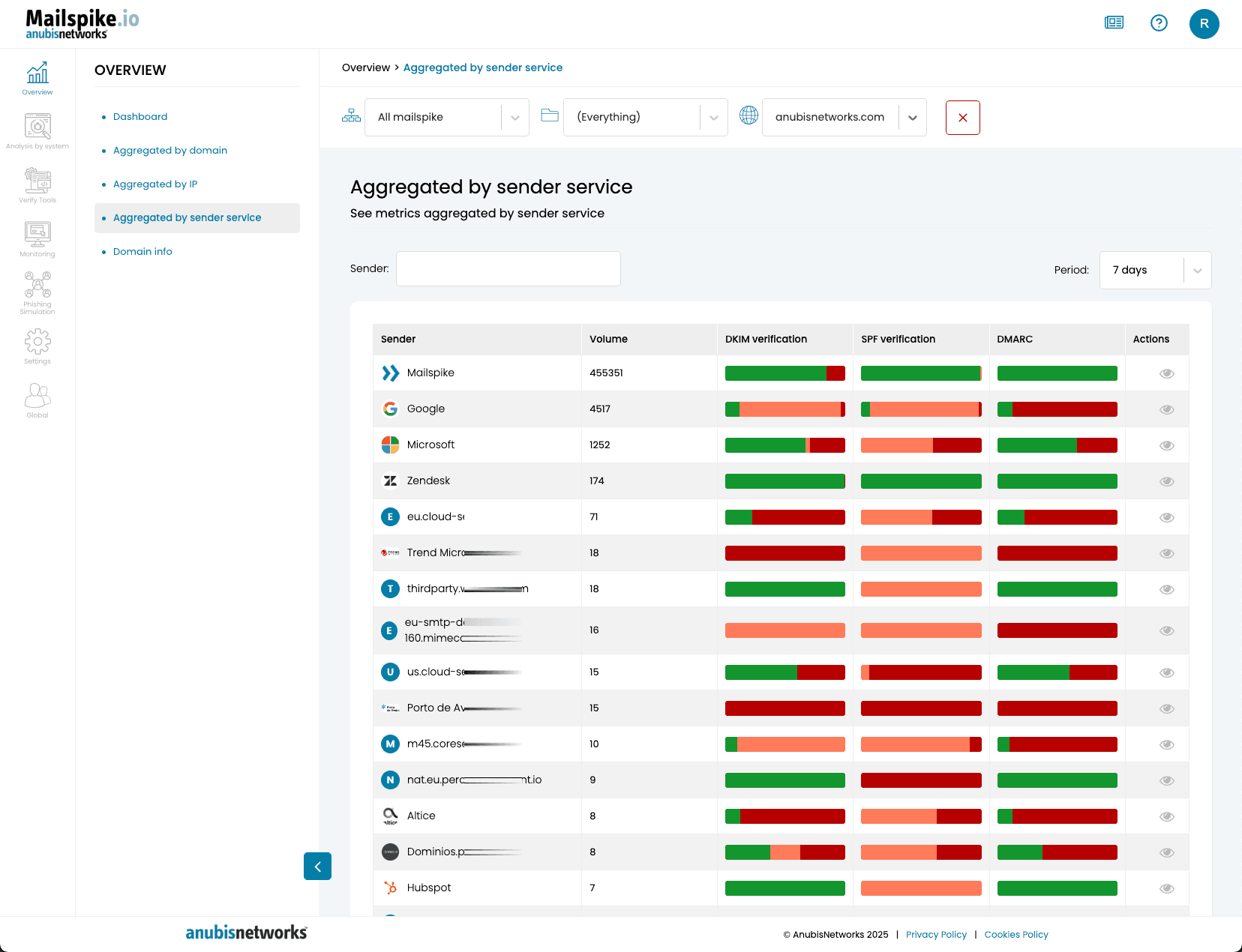Click the network hierarchy filter icon
This screenshot has height=952, width=1242.
351,116
